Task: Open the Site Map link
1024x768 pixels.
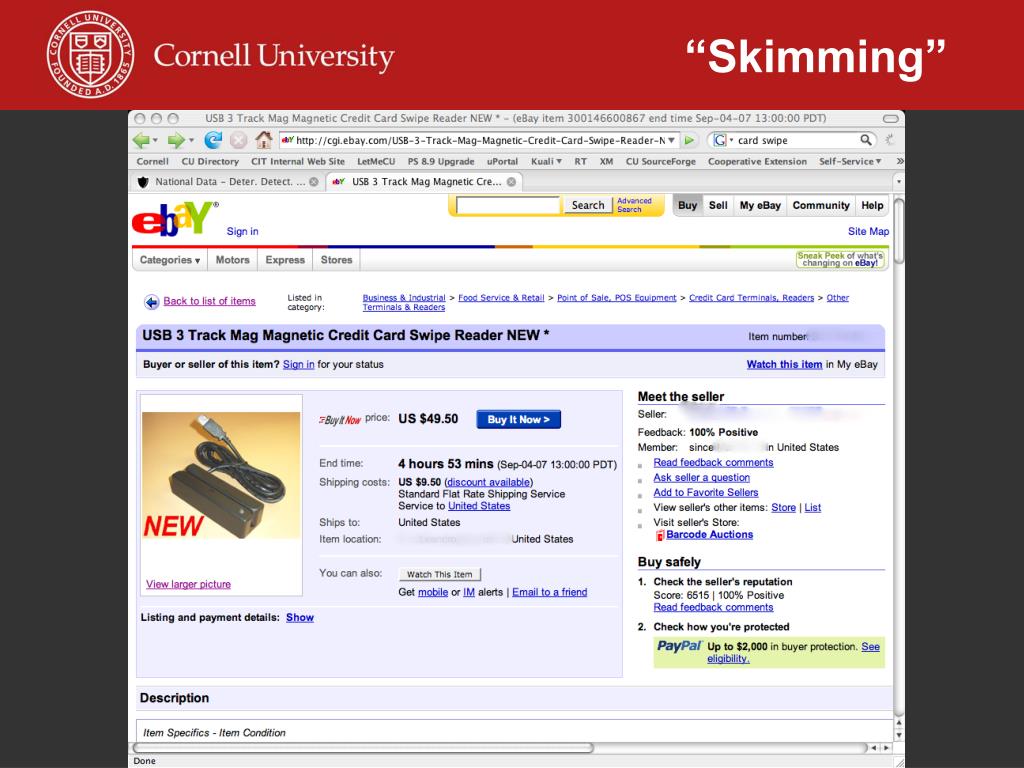Action: click(868, 231)
